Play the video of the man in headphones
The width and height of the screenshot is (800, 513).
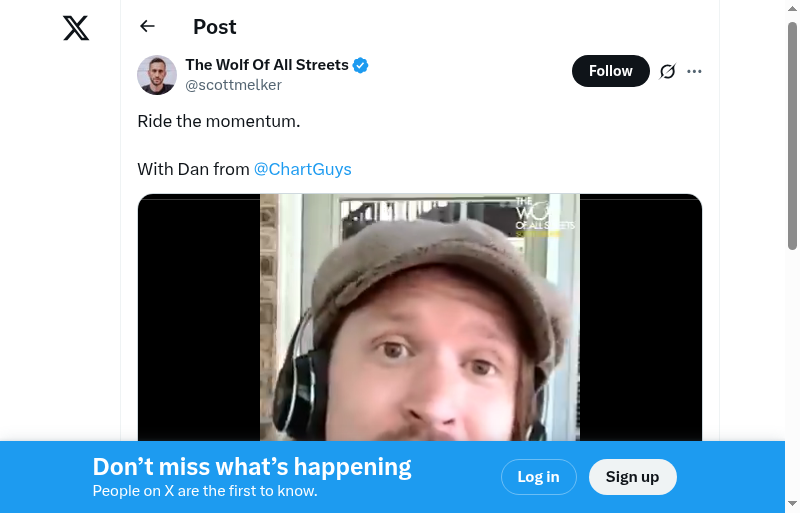pos(420,317)
